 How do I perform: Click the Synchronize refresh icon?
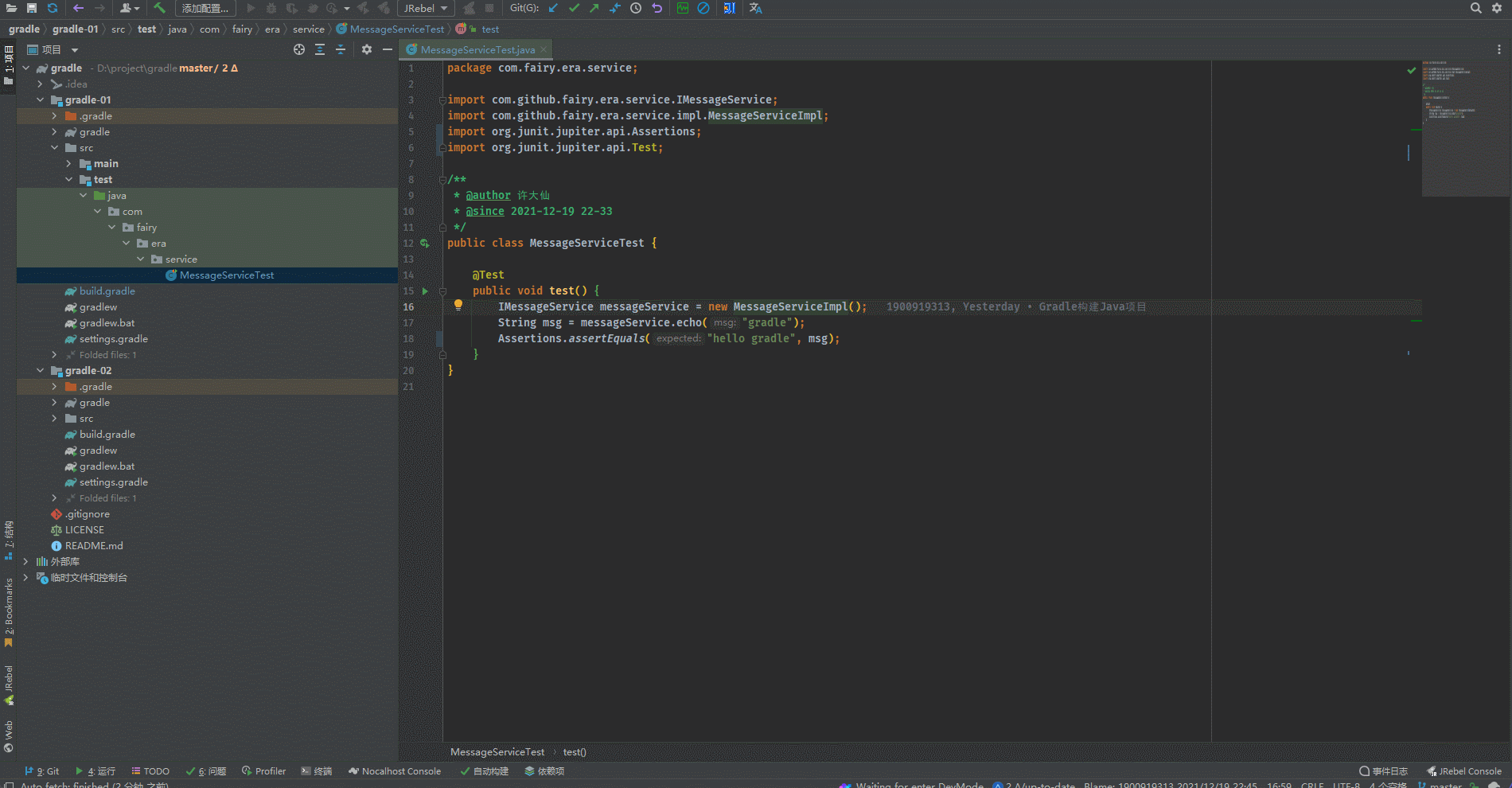point(53,8)
